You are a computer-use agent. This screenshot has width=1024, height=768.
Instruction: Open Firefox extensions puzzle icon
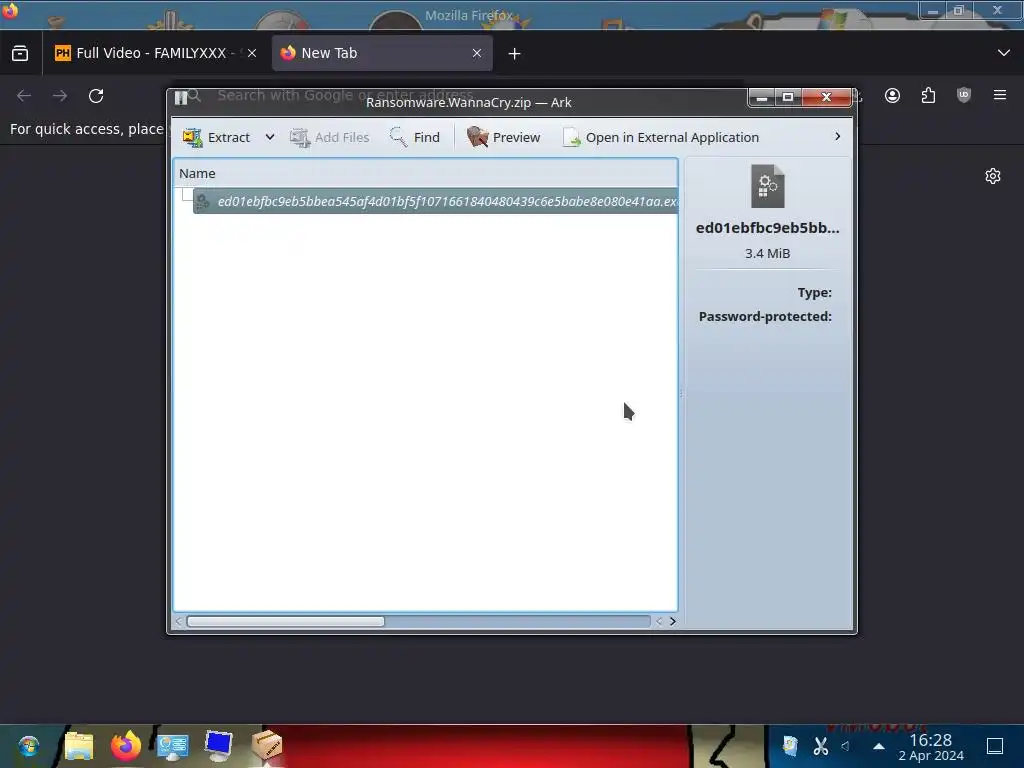[x=928, y=96]
